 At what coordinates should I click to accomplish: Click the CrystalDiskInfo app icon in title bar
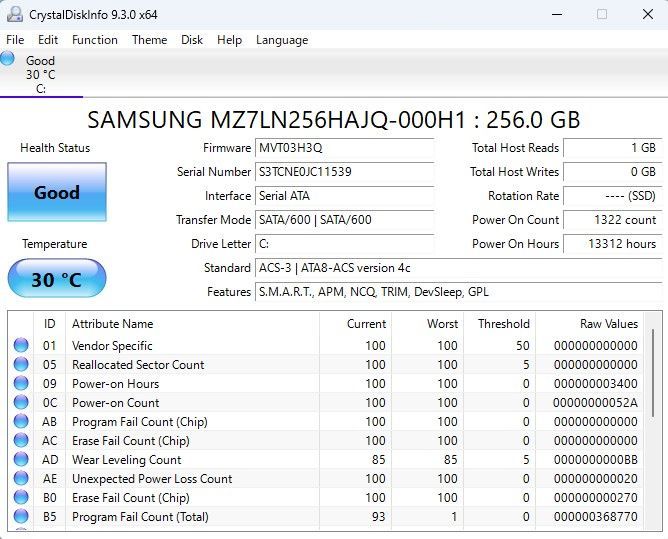tap(14, 14)
